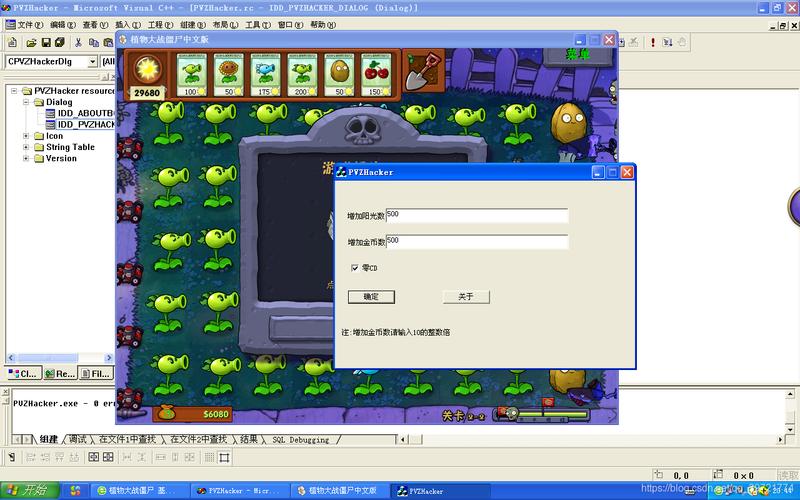The height and width of the screenshot is (500, 800).
Task: Toggle the 零CD checkbox
Action: [355, 268]
